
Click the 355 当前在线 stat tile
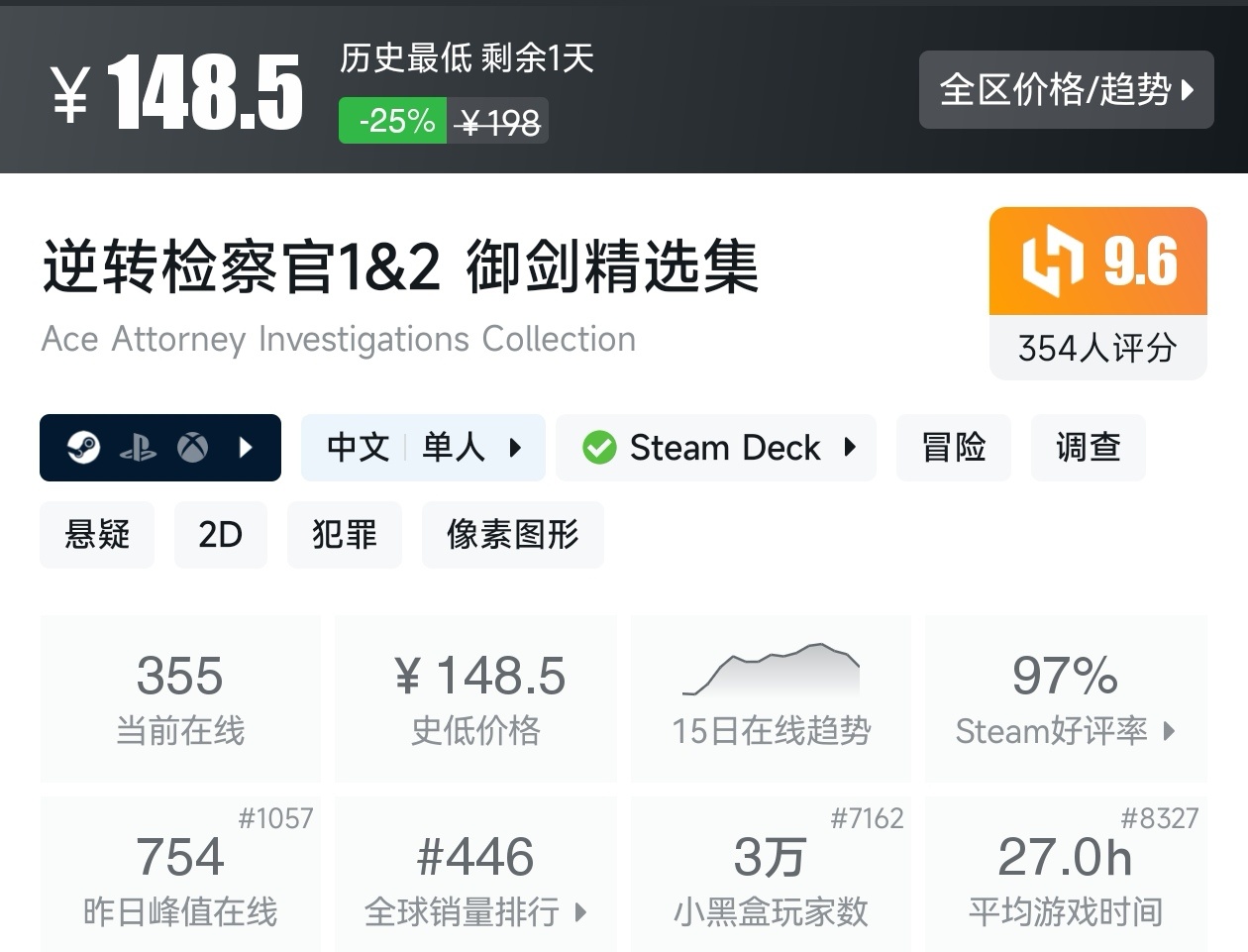(x=180, y=698)
